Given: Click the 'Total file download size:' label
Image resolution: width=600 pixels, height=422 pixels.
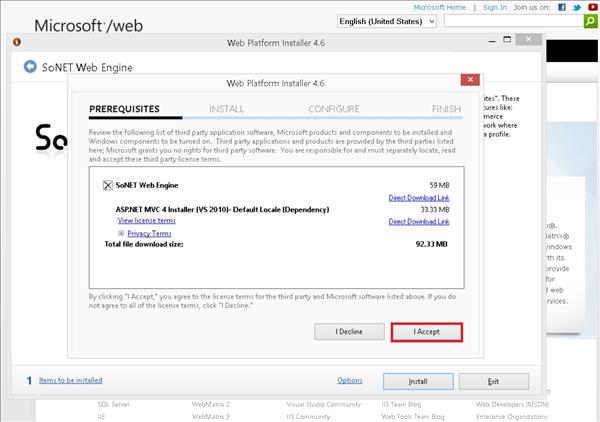Looking at the screenshot, I should click(144, 244).
